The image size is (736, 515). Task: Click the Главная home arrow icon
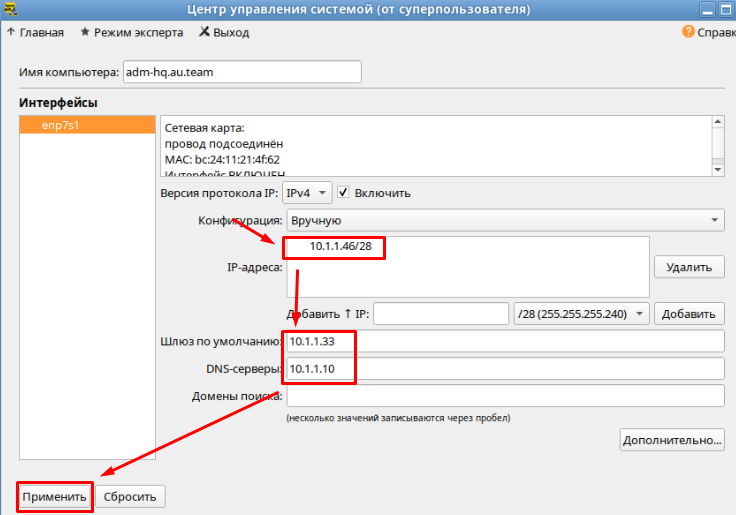point(10,32)
